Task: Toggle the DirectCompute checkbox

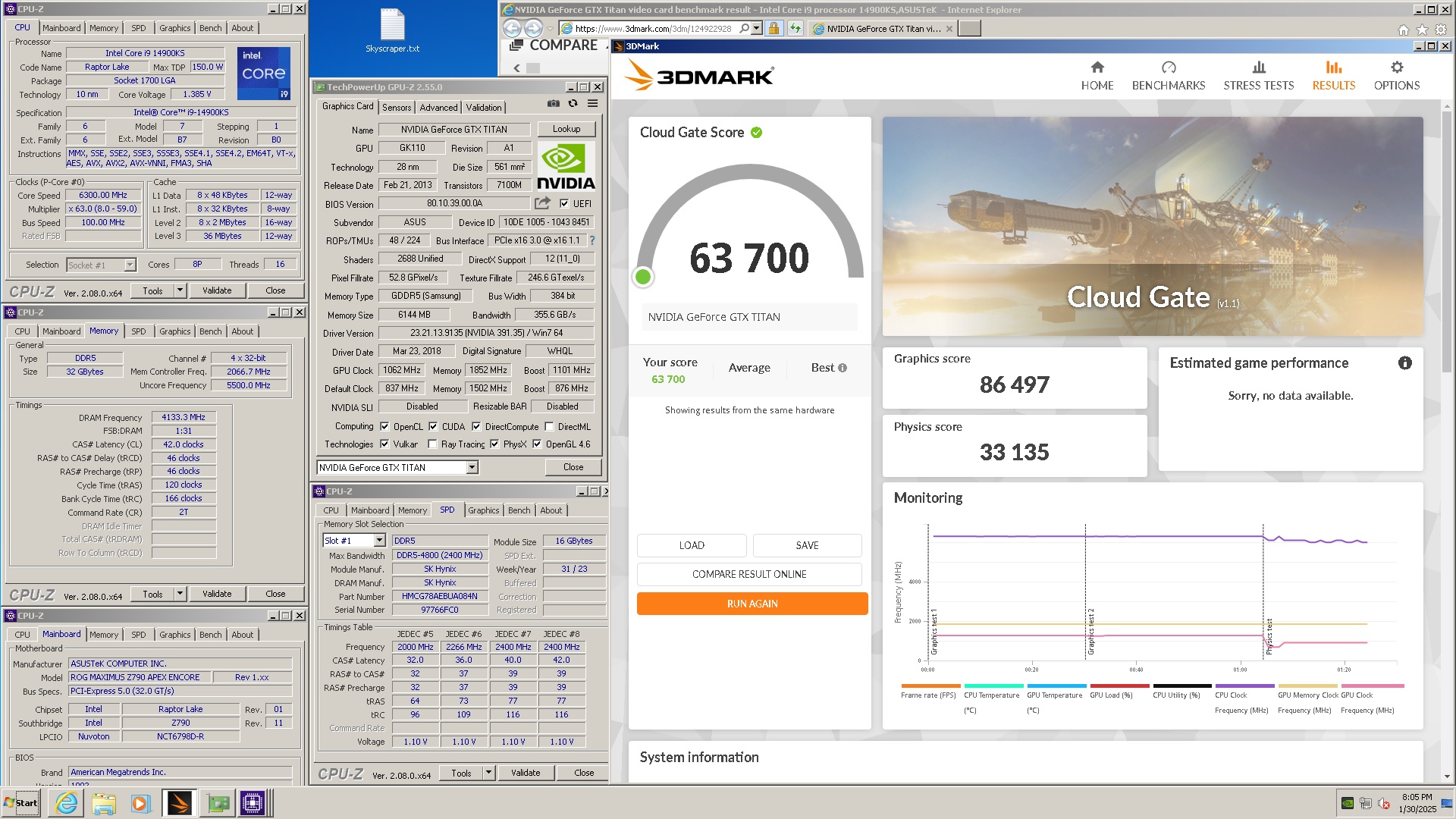Action: (x=476, y=427)
